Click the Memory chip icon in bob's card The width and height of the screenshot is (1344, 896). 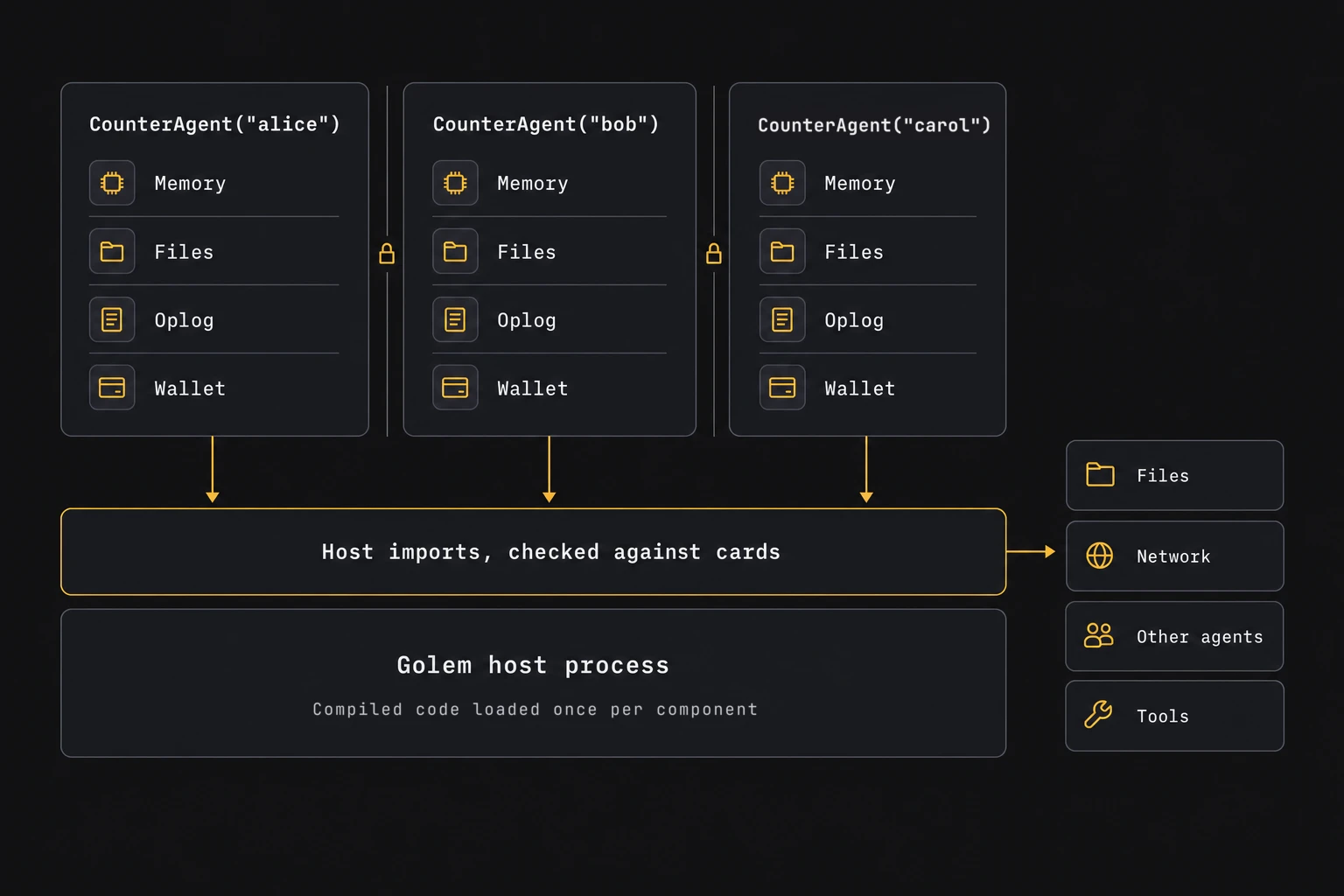[x=455, y=183]
